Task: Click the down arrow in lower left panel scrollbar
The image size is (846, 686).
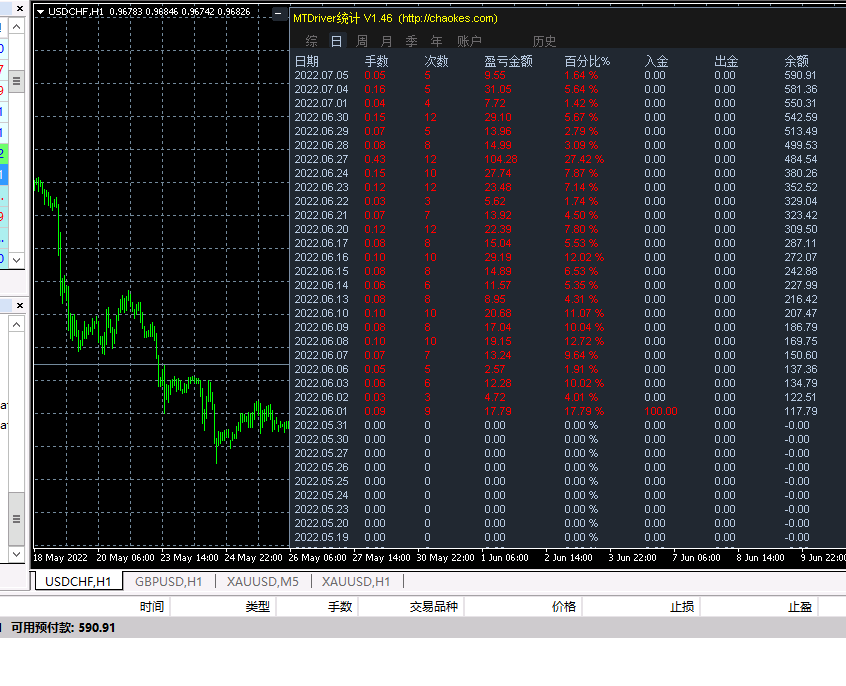Action: (17, 554)
